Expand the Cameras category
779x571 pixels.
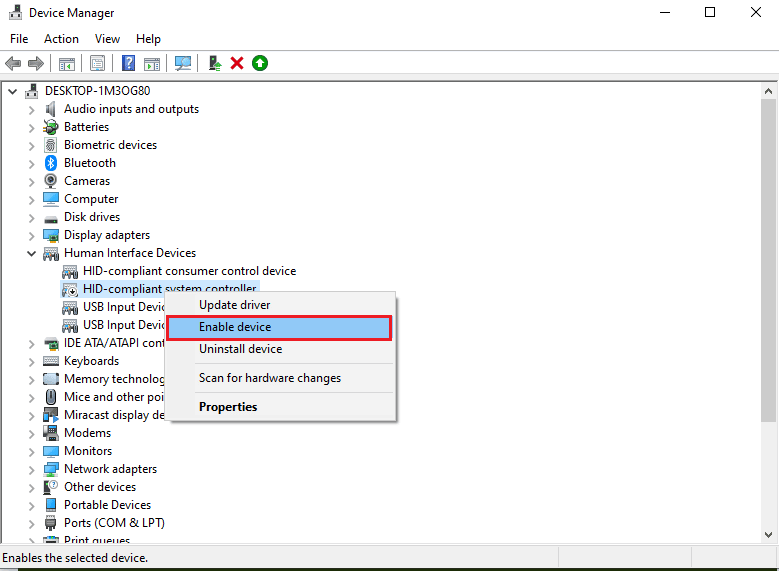(x=32, y=181)
